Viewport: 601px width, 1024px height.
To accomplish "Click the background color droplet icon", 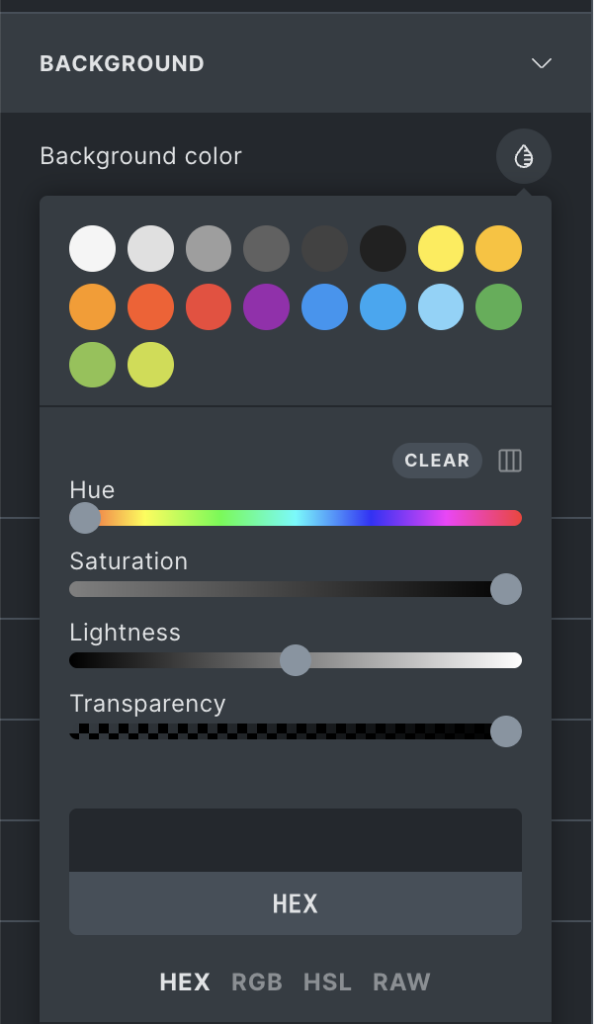I will [523, 157].
